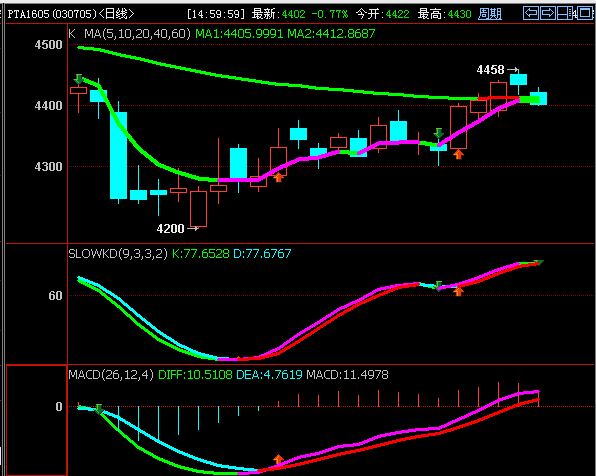Click the SLOWKD(9,3,3,2) indicator label
The width and height of the screenshot is (596, 476).
(118, 254)
